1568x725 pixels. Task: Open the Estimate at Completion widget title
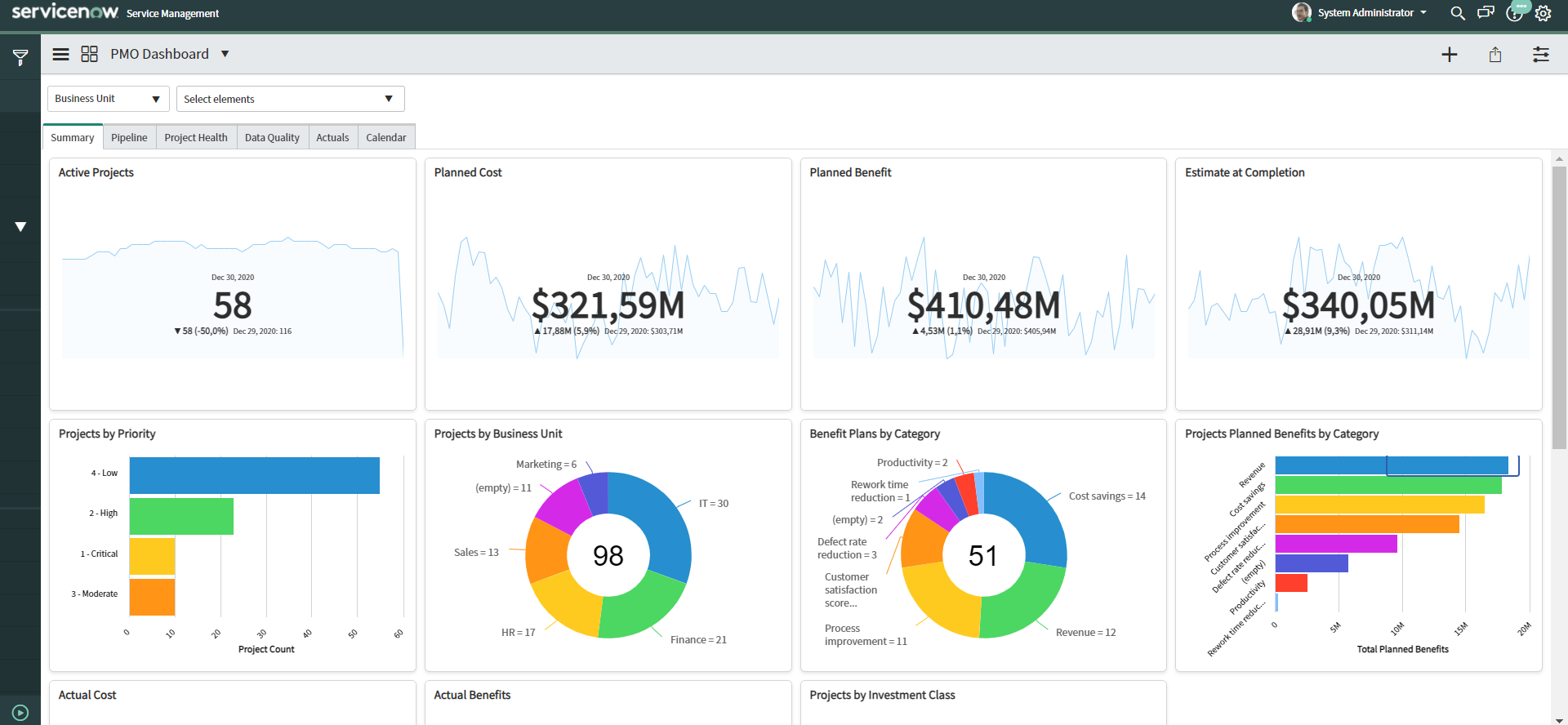1245,172
